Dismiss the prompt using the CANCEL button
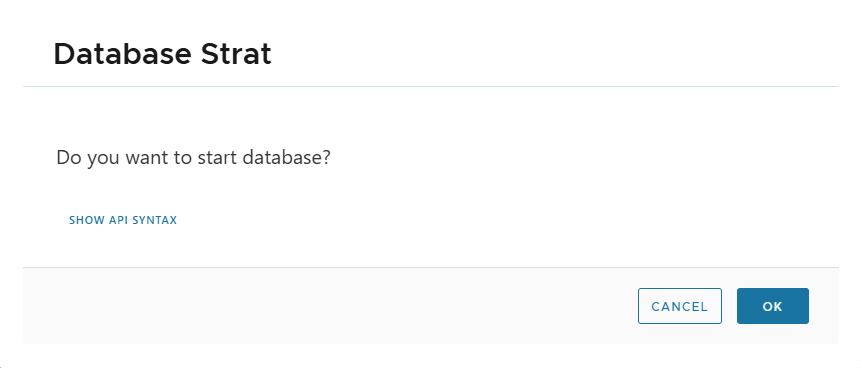 coord(680,306)
